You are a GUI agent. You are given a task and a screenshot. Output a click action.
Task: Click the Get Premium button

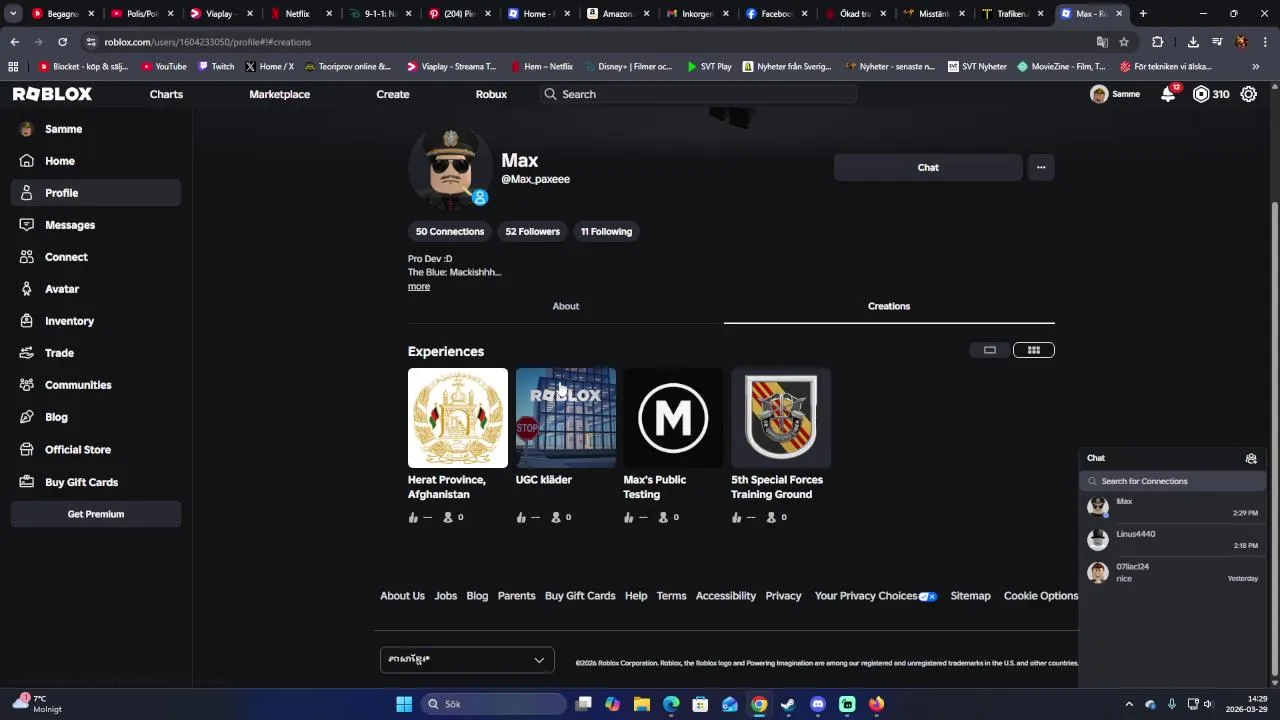click(x=96, y=514)
